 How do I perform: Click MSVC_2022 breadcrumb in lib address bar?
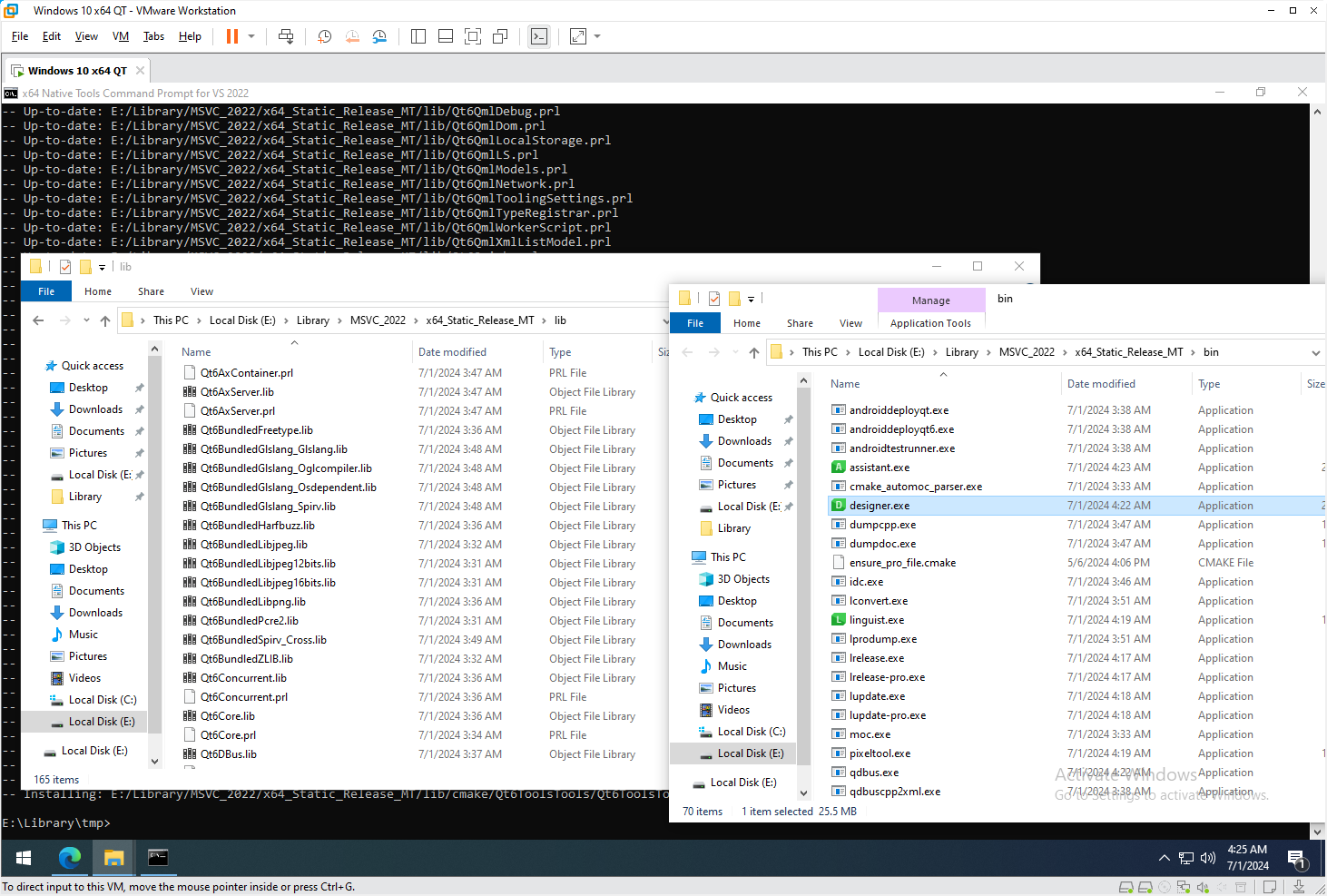point(378,320)
